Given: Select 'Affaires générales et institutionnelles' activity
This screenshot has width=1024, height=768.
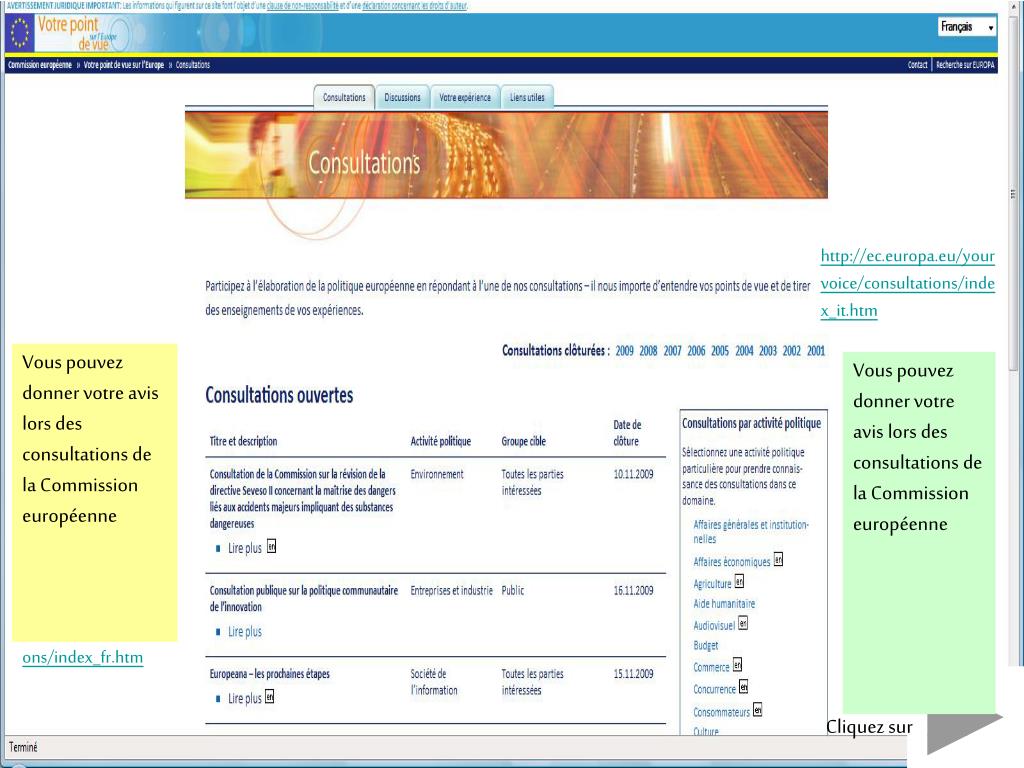Looking at the screenshot, I should [751, 532].
